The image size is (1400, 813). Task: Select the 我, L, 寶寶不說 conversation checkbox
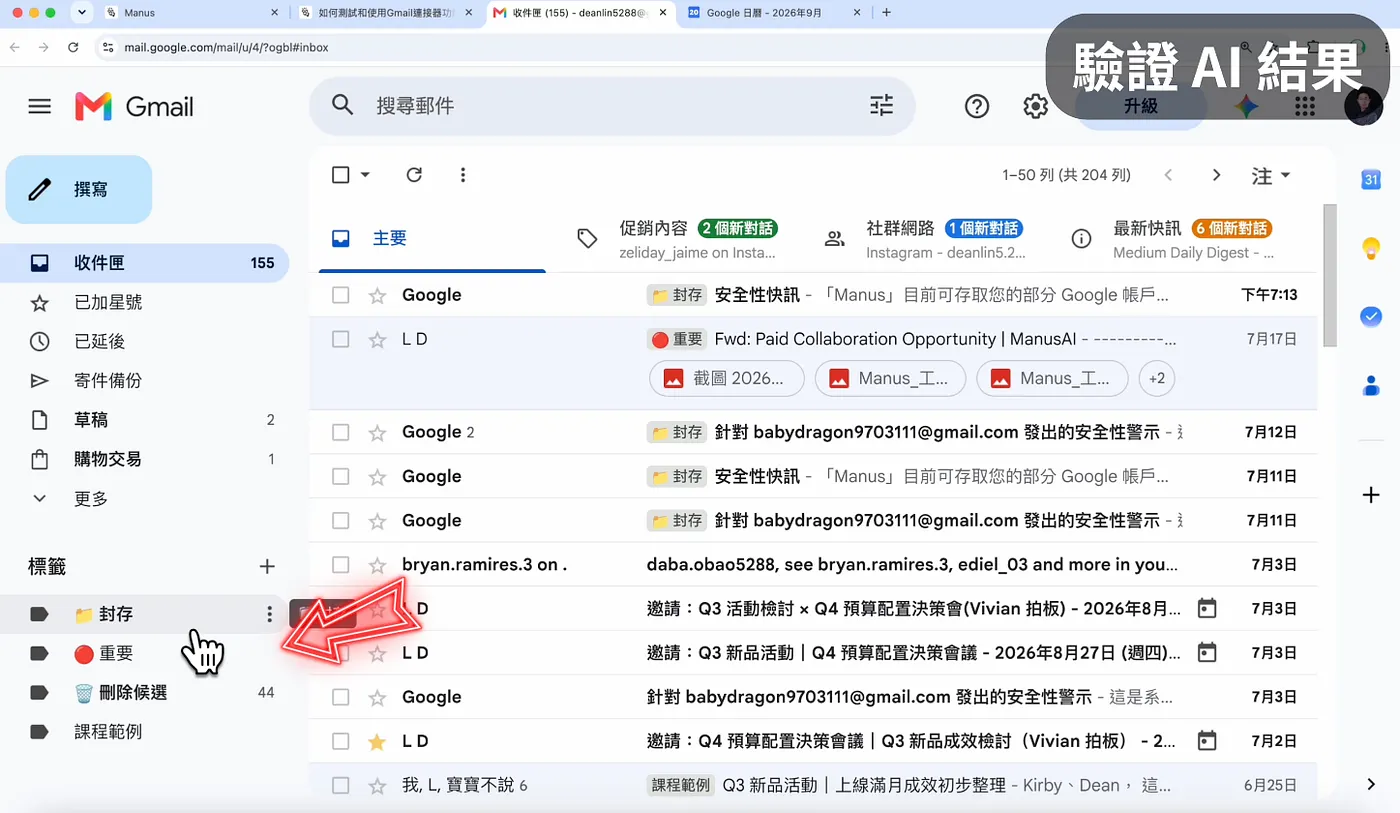tap(340, 785)
